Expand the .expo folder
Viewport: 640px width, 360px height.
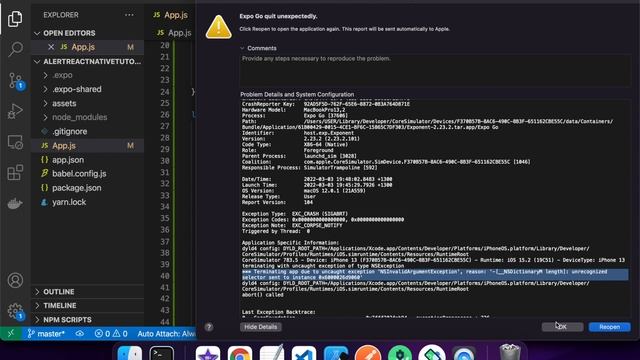pyautogui.click(x=87, y=75)
